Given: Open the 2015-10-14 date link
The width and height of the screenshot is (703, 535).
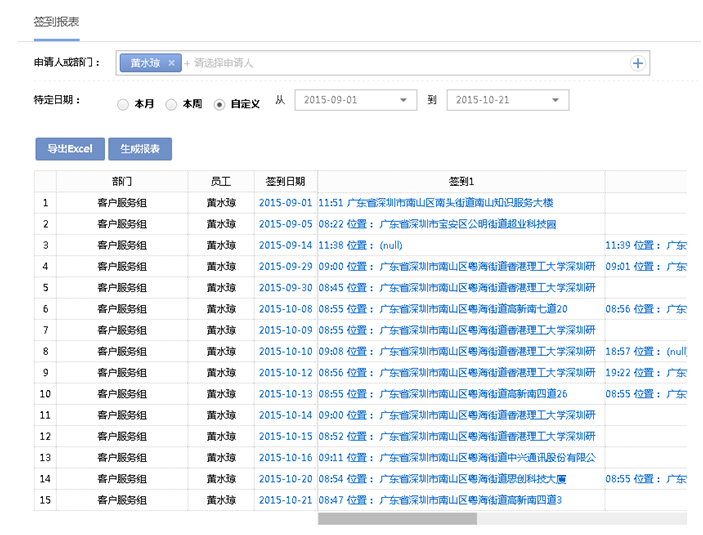Looking at the screenshot, I should tap(286, 415).
